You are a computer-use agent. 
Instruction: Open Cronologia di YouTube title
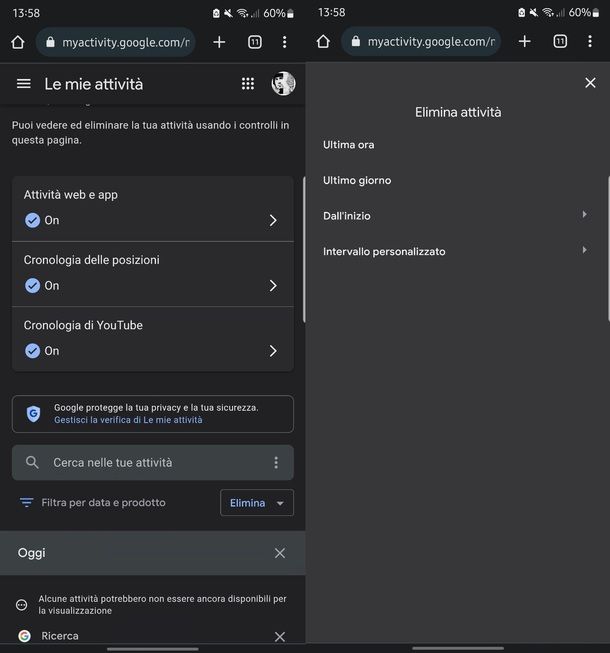coord(83,325)
